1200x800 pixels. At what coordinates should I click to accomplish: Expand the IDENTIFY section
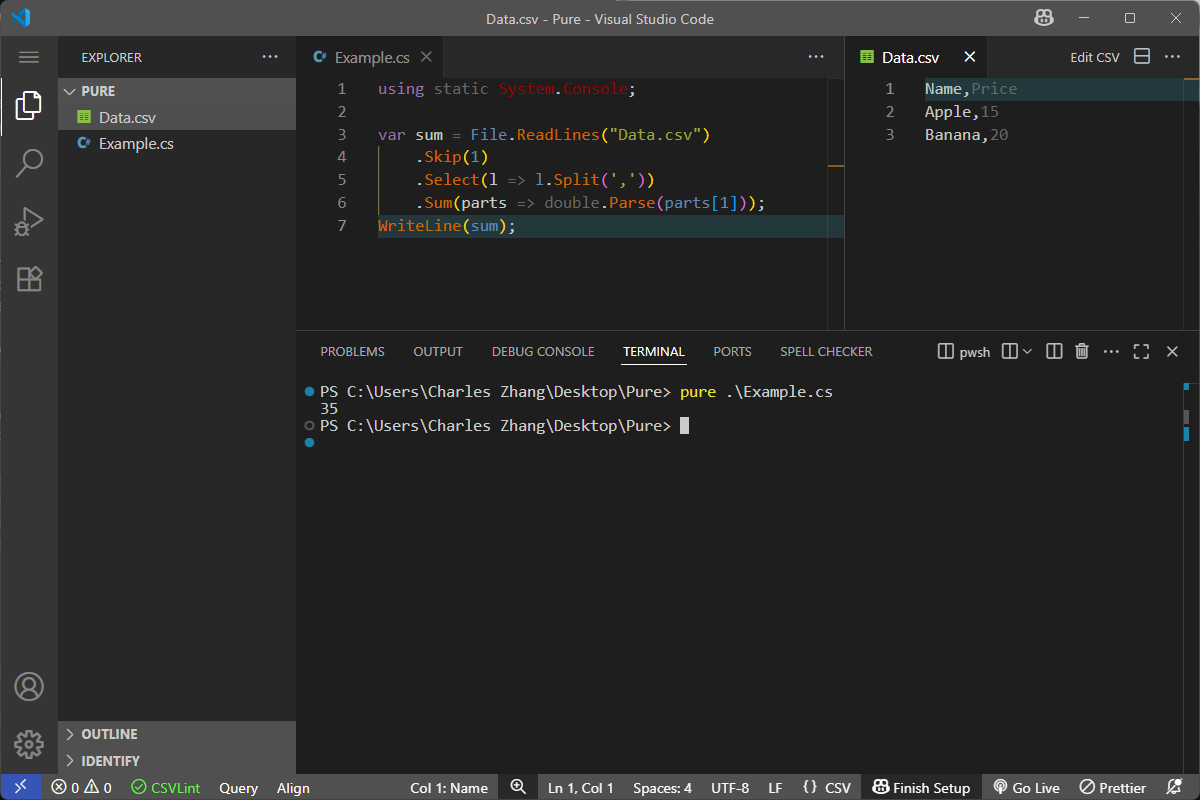point(177,761)
